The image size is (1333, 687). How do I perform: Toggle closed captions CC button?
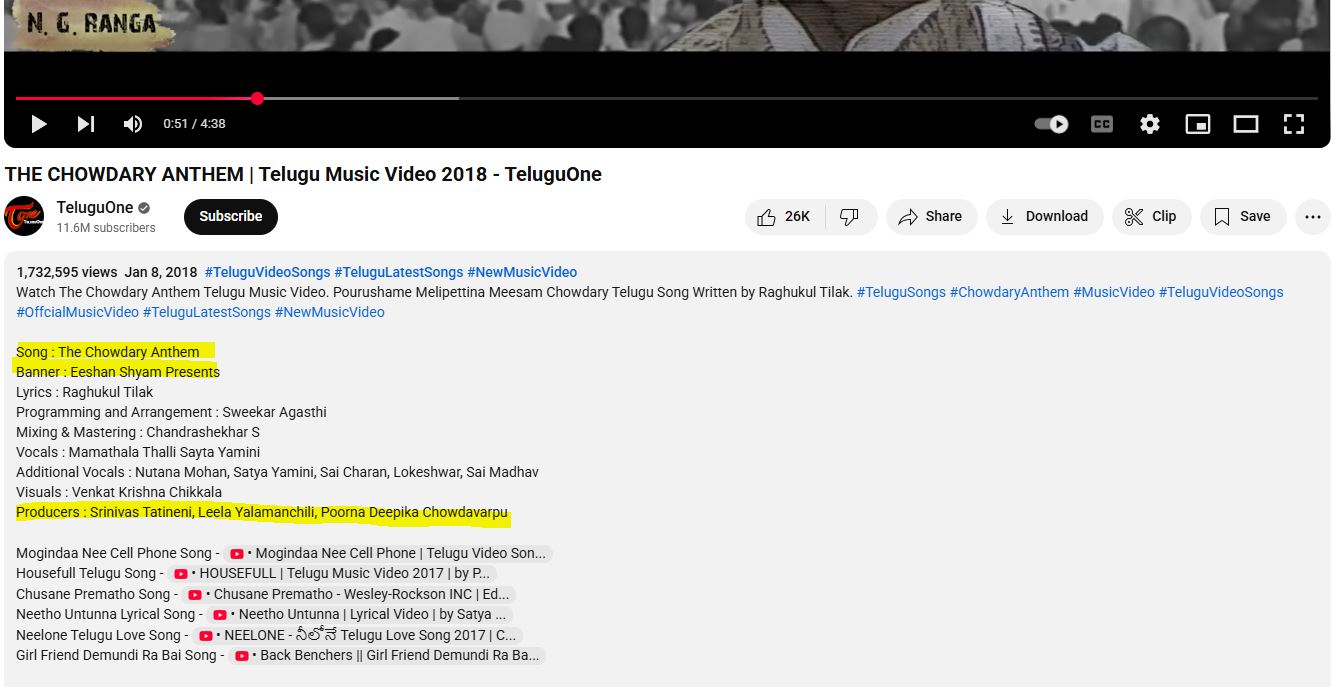point(1101,124)
